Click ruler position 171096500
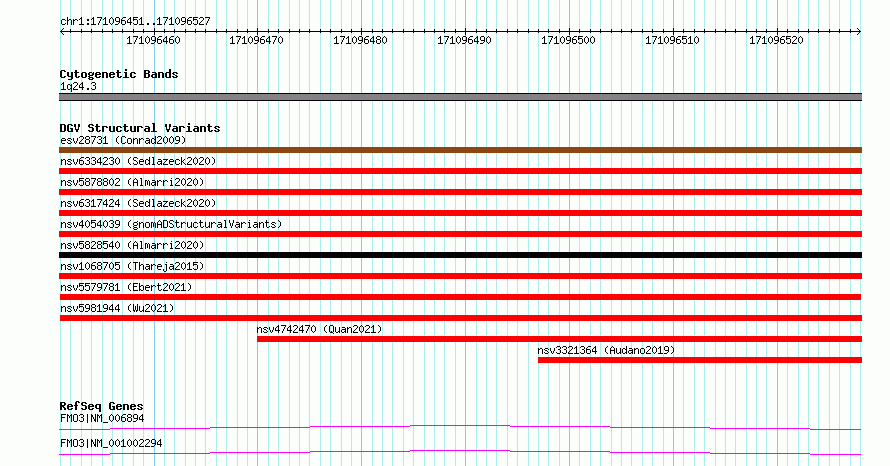The width and height of the screenshot is (890, 466). click(x=568, y=40)
